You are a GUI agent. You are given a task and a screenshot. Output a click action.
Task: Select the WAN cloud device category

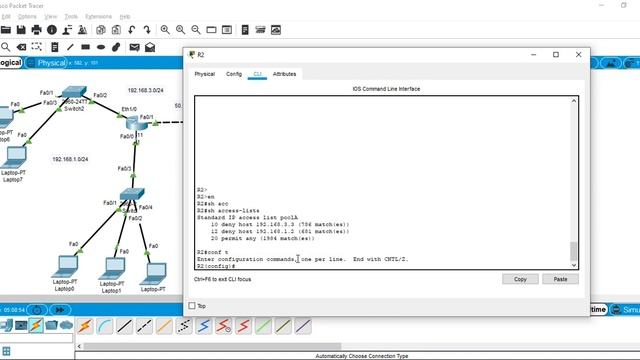[66, 325]
